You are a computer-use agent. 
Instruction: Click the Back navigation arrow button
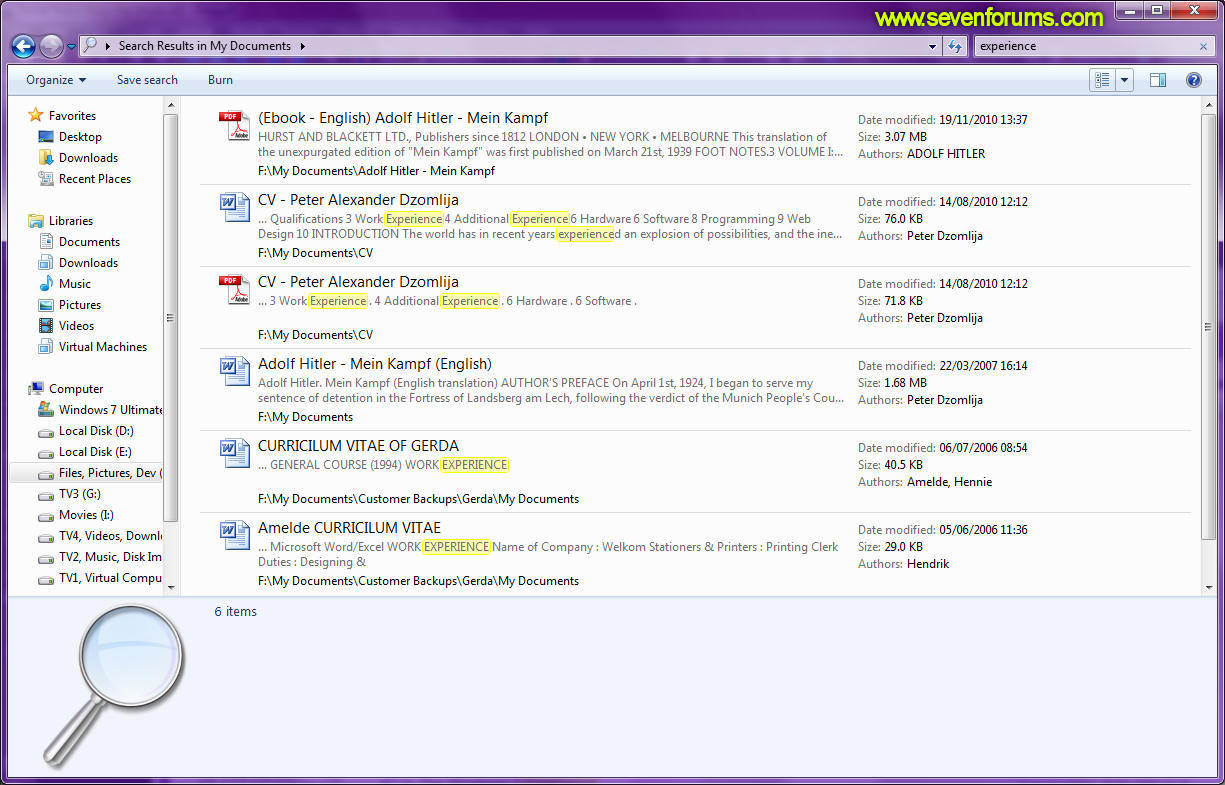(x=24, y=46)
